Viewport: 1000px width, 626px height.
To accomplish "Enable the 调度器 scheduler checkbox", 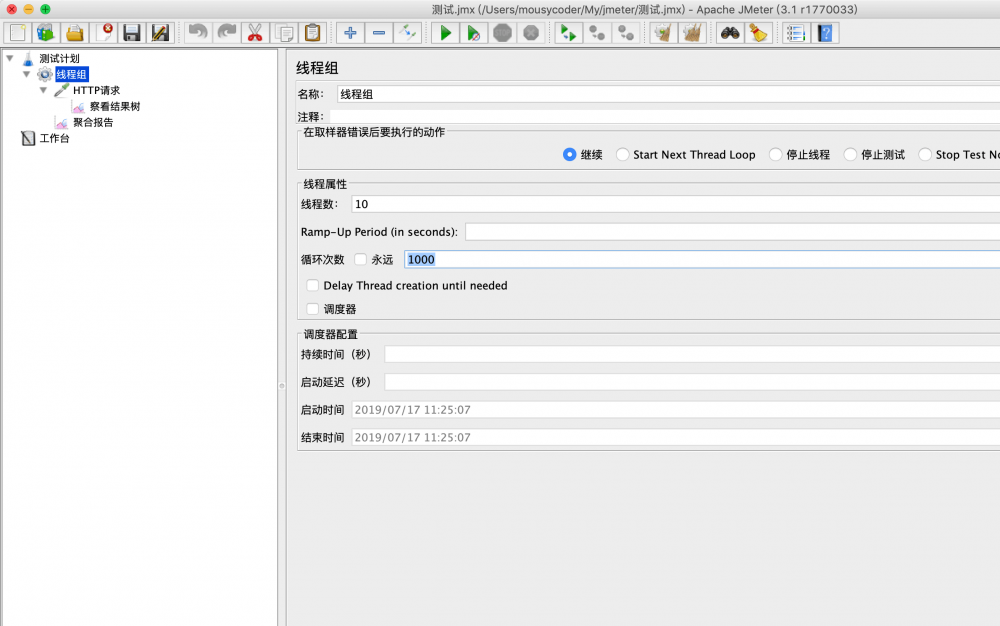I will [x=312, y=309].
